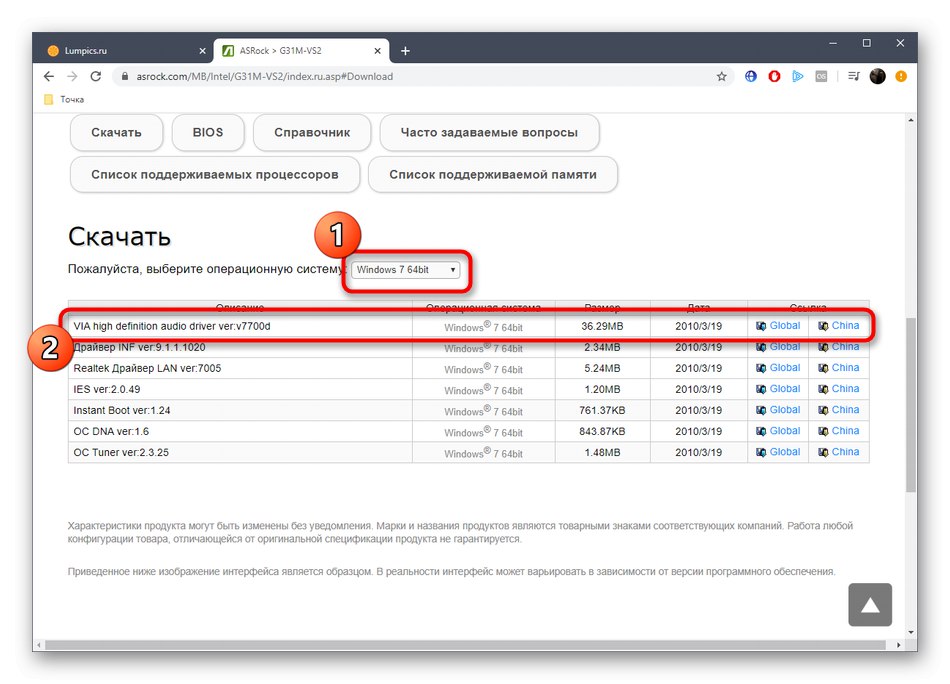
Task: Open the orange alert menu icon
Action: tap(901, 76)
